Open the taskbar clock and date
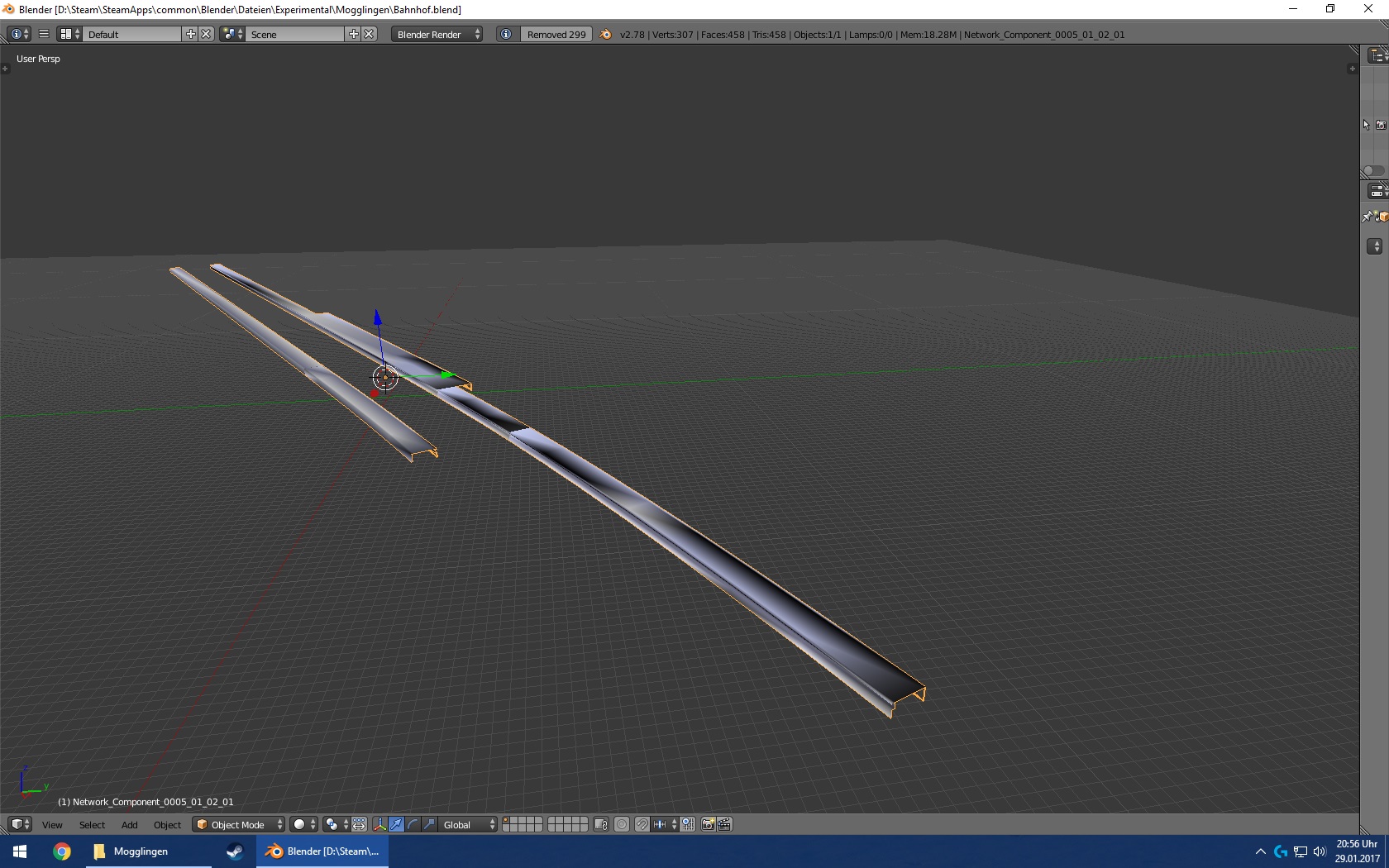This screenshot has height=868, width=1389. pos(1357,851)
